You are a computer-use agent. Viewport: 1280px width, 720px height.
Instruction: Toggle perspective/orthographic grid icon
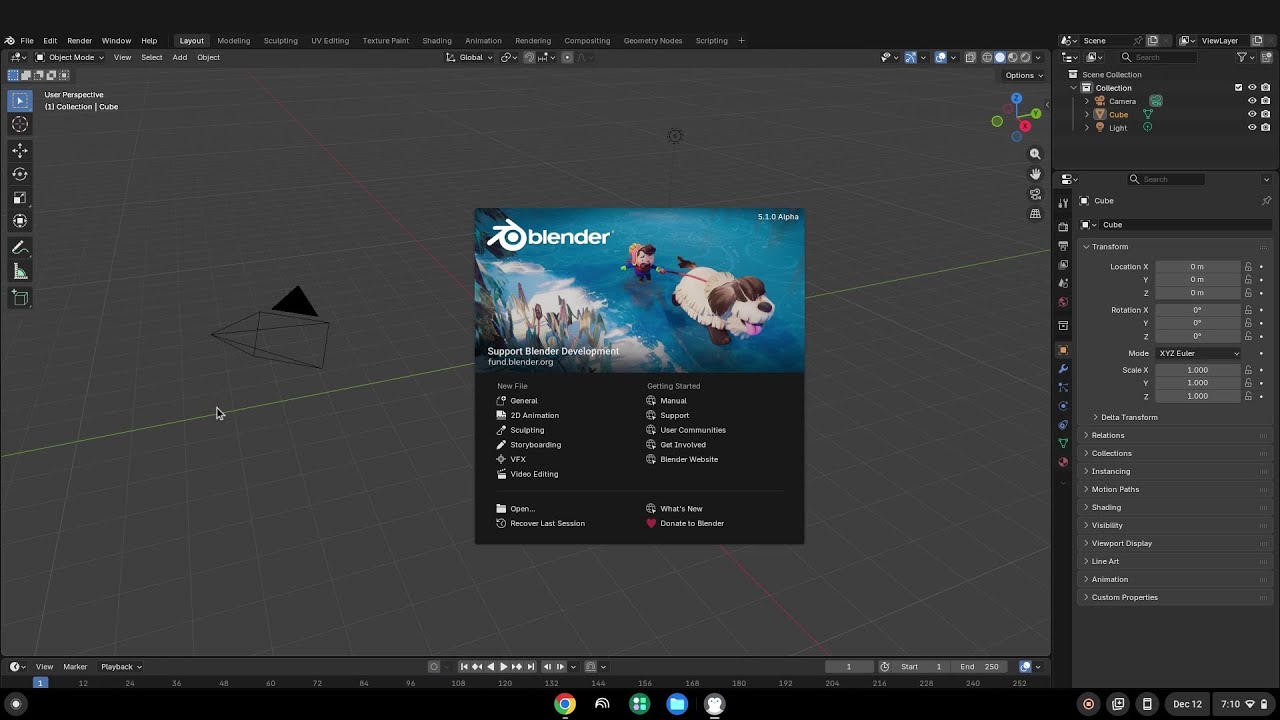pos(1035,214)
